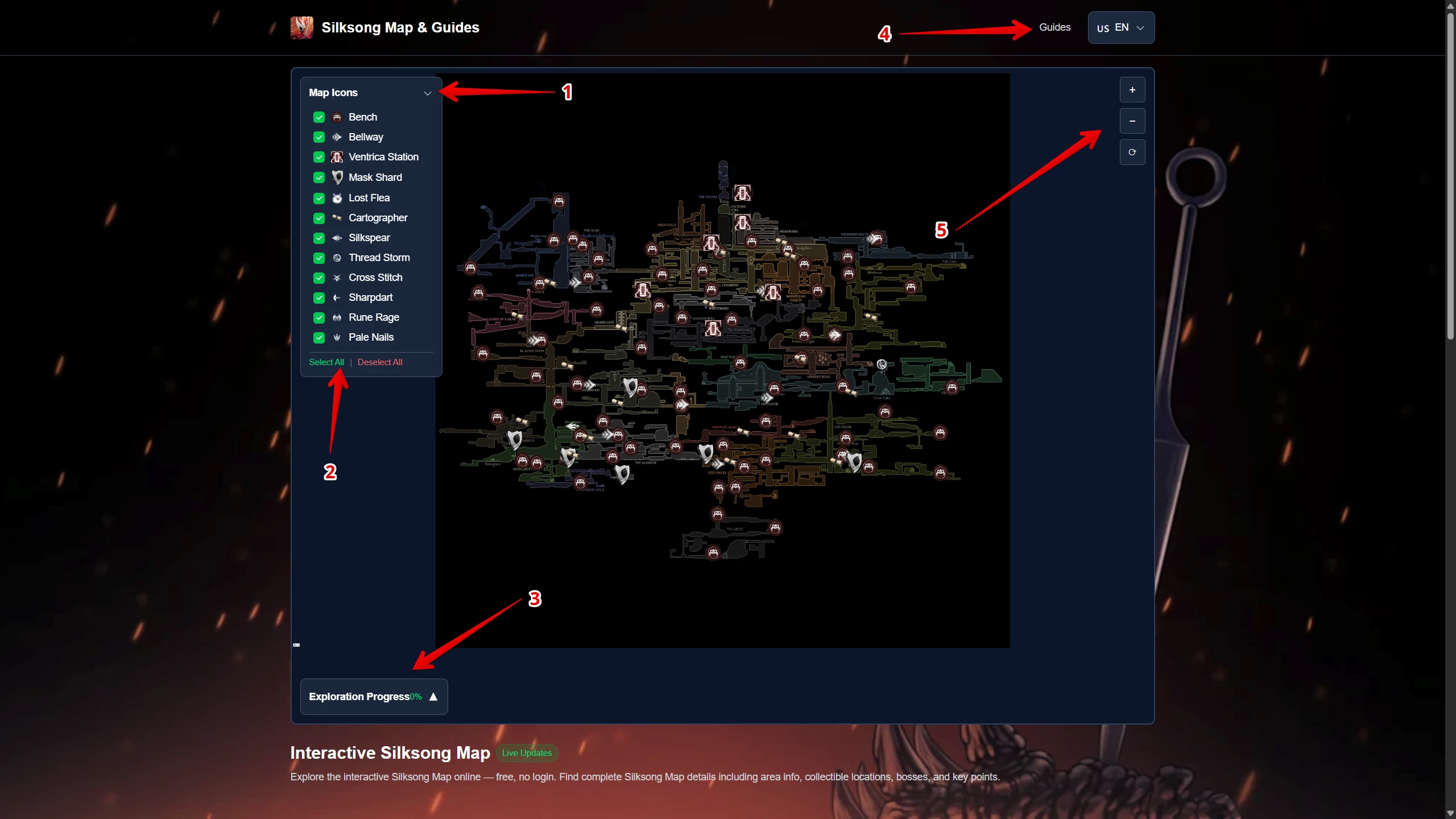
Task: Click the page's vertical scrollbar thumb
Action: point(1450,176)
